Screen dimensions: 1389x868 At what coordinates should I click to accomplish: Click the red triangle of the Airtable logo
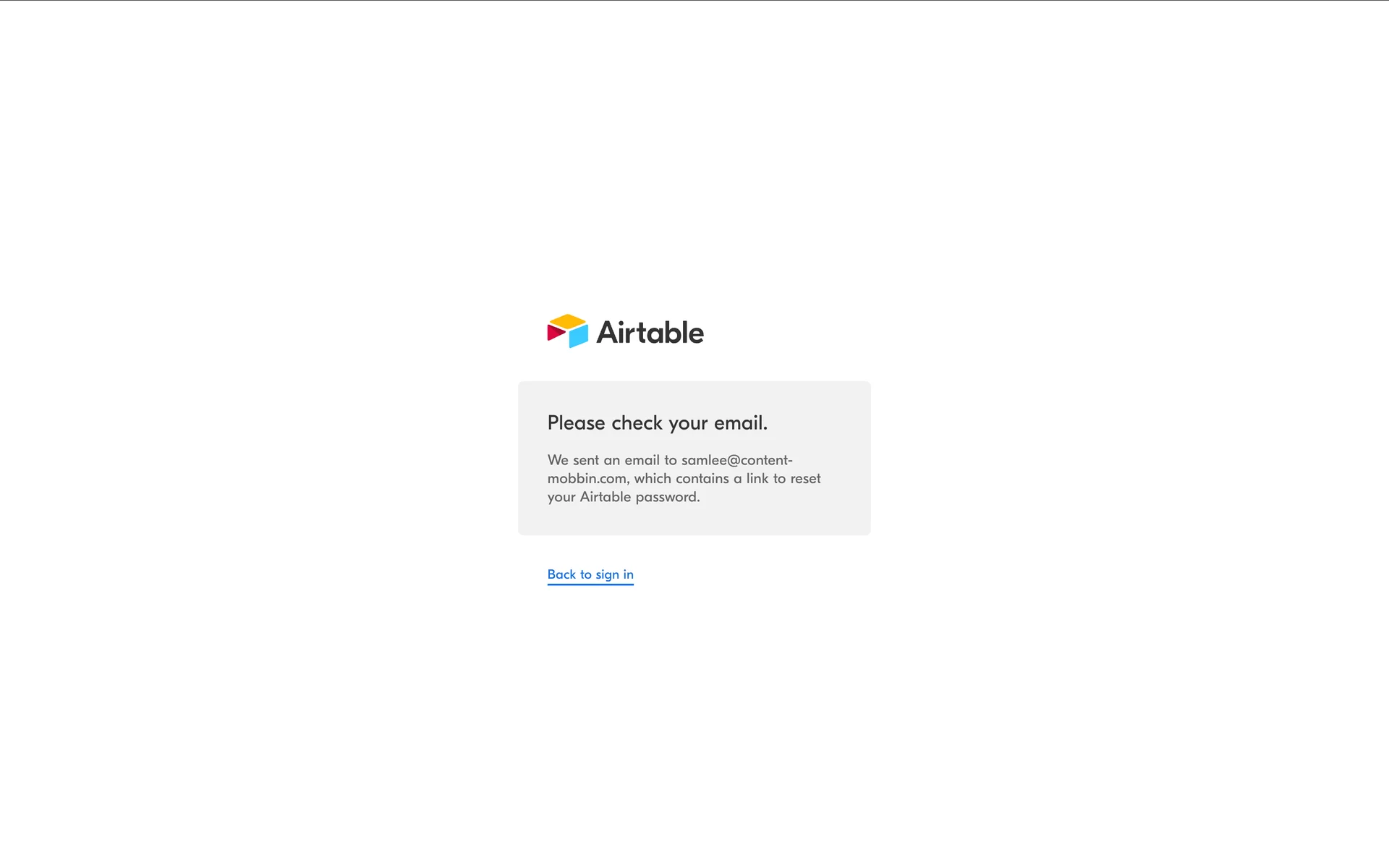pos(556,333)
